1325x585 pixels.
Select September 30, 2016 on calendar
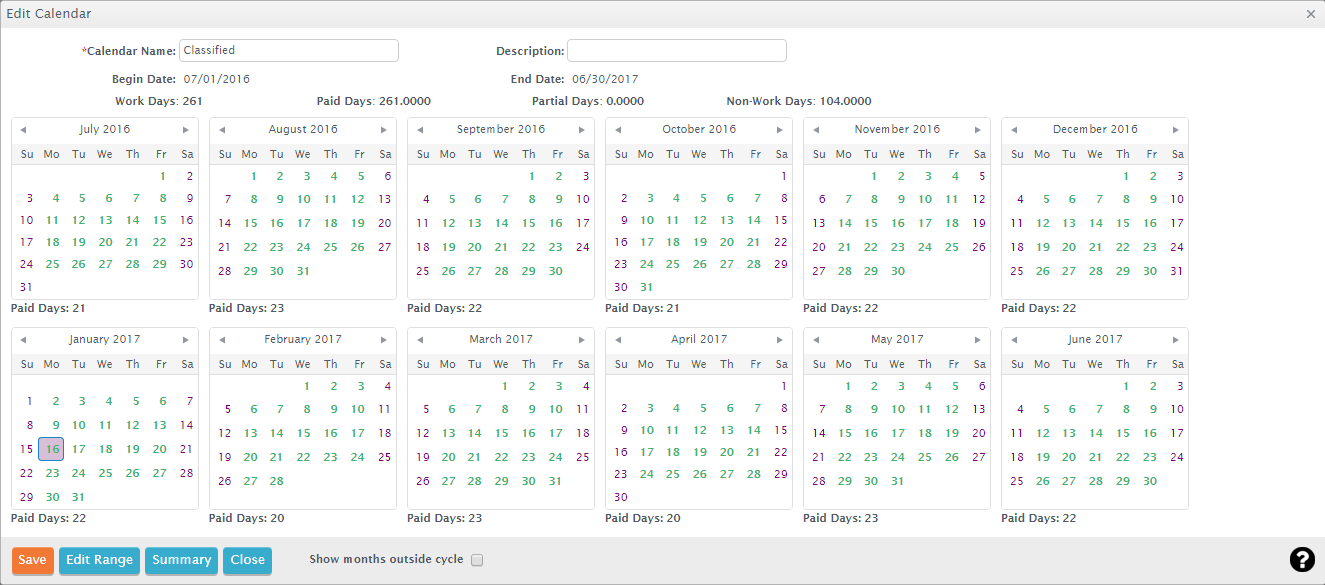[x=555, y=271]
